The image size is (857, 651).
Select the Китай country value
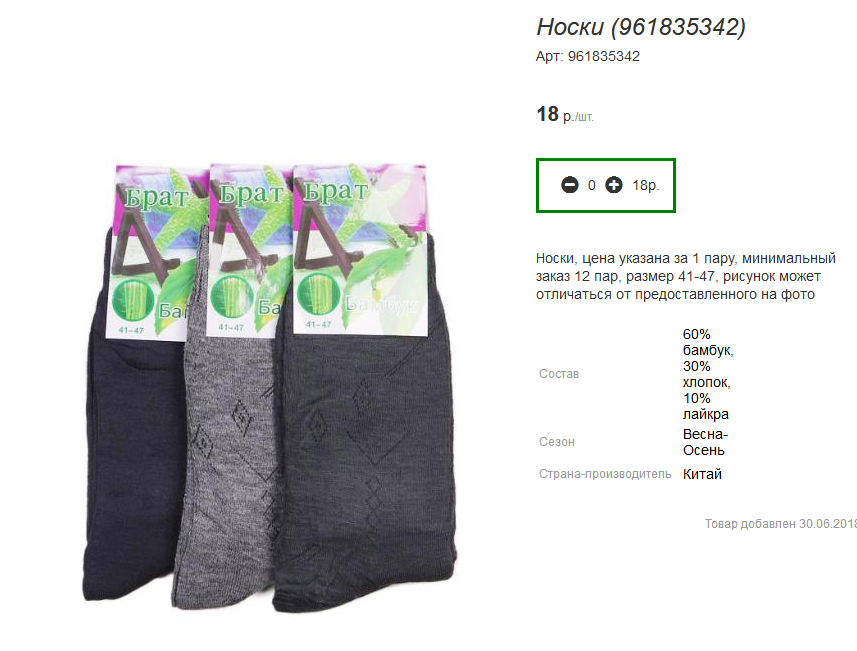coord(702,474)
